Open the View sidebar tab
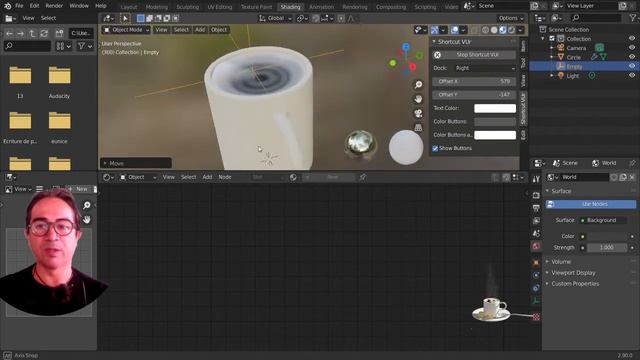640x360 pixels. 523,82
